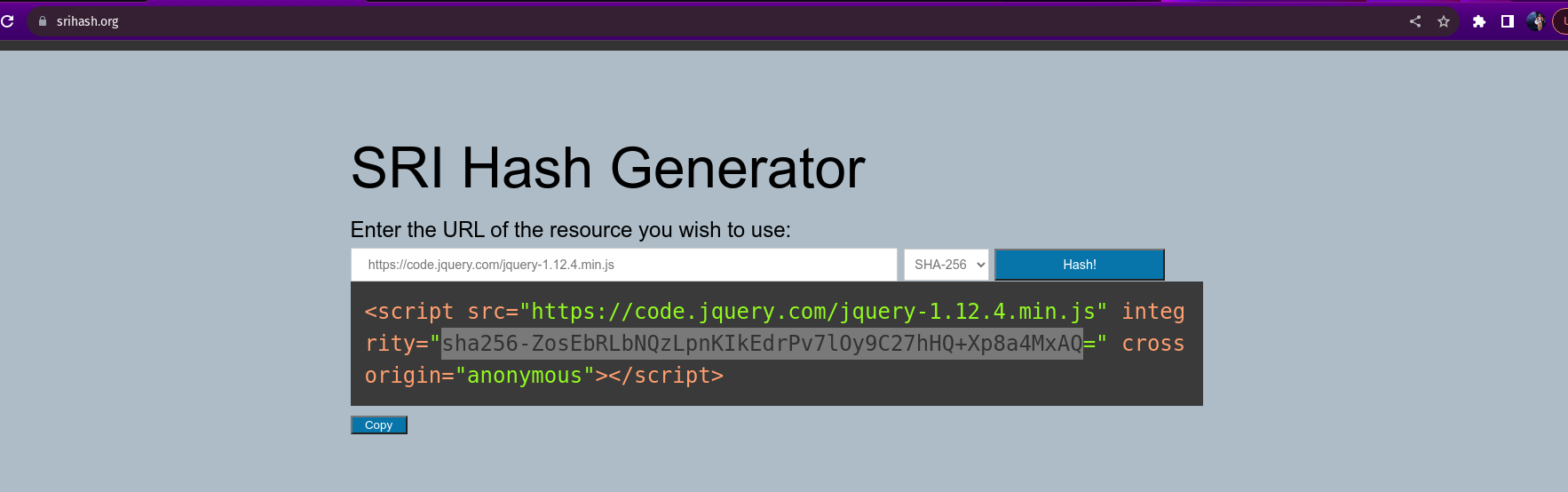Click the highlighted sha256 hash string
Viewport: 1568px width, 492px height.
coord(762,344)
